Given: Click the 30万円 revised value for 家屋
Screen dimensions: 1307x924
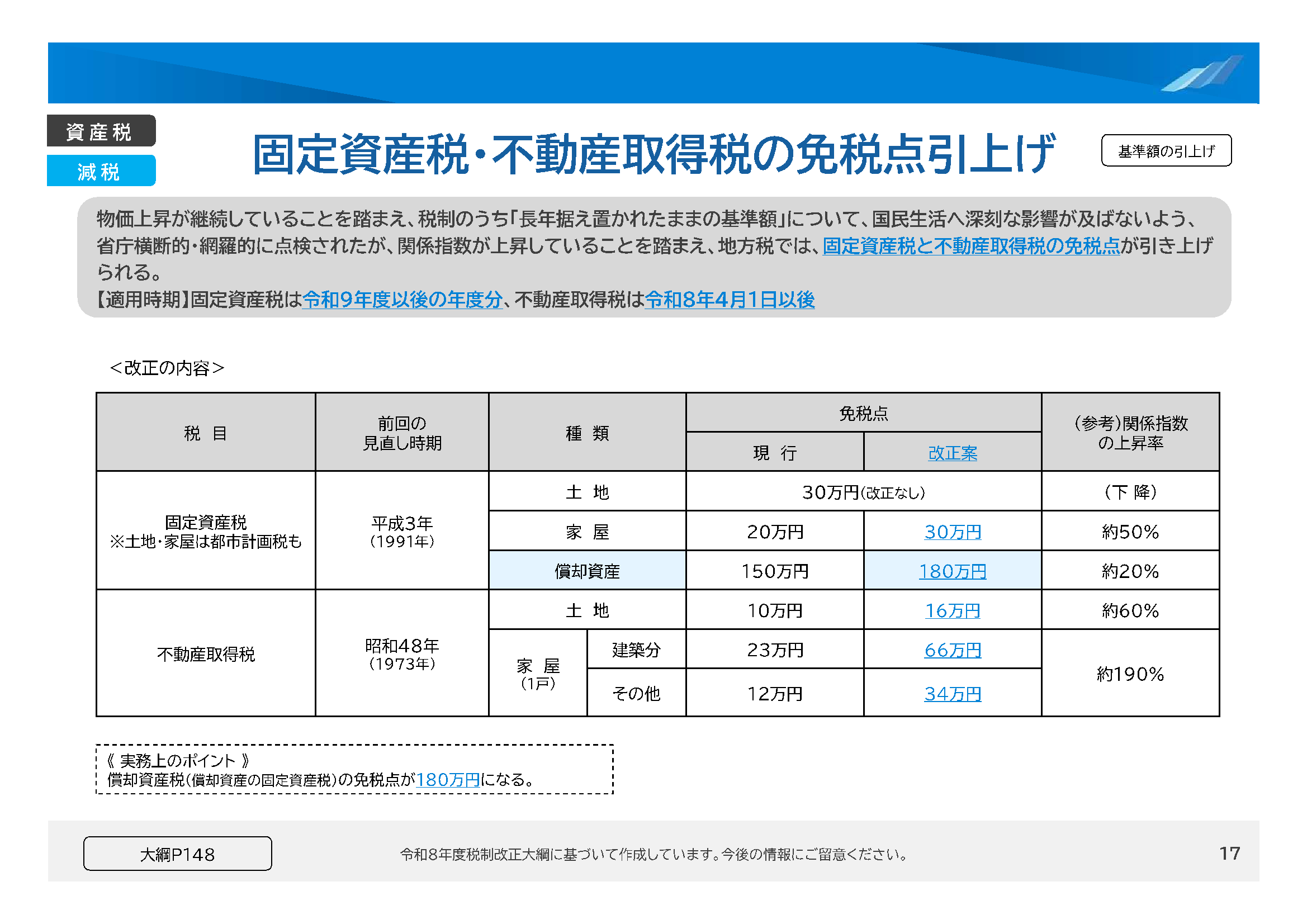Looking at the screenshot, I should (x=952, y=532).
